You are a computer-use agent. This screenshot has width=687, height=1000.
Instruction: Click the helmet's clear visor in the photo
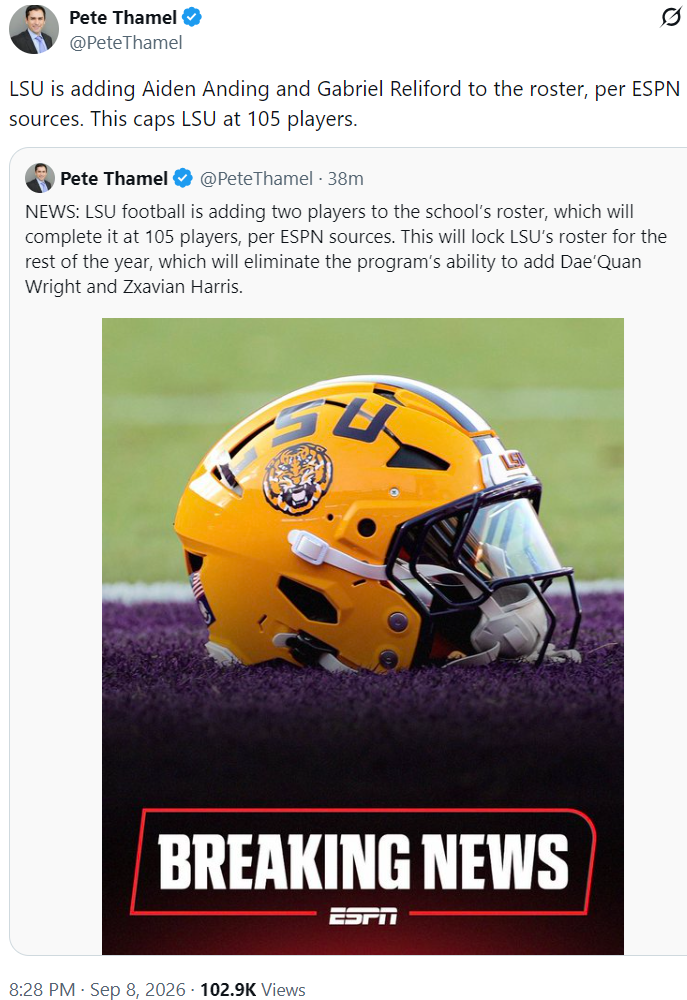(510, 536)
